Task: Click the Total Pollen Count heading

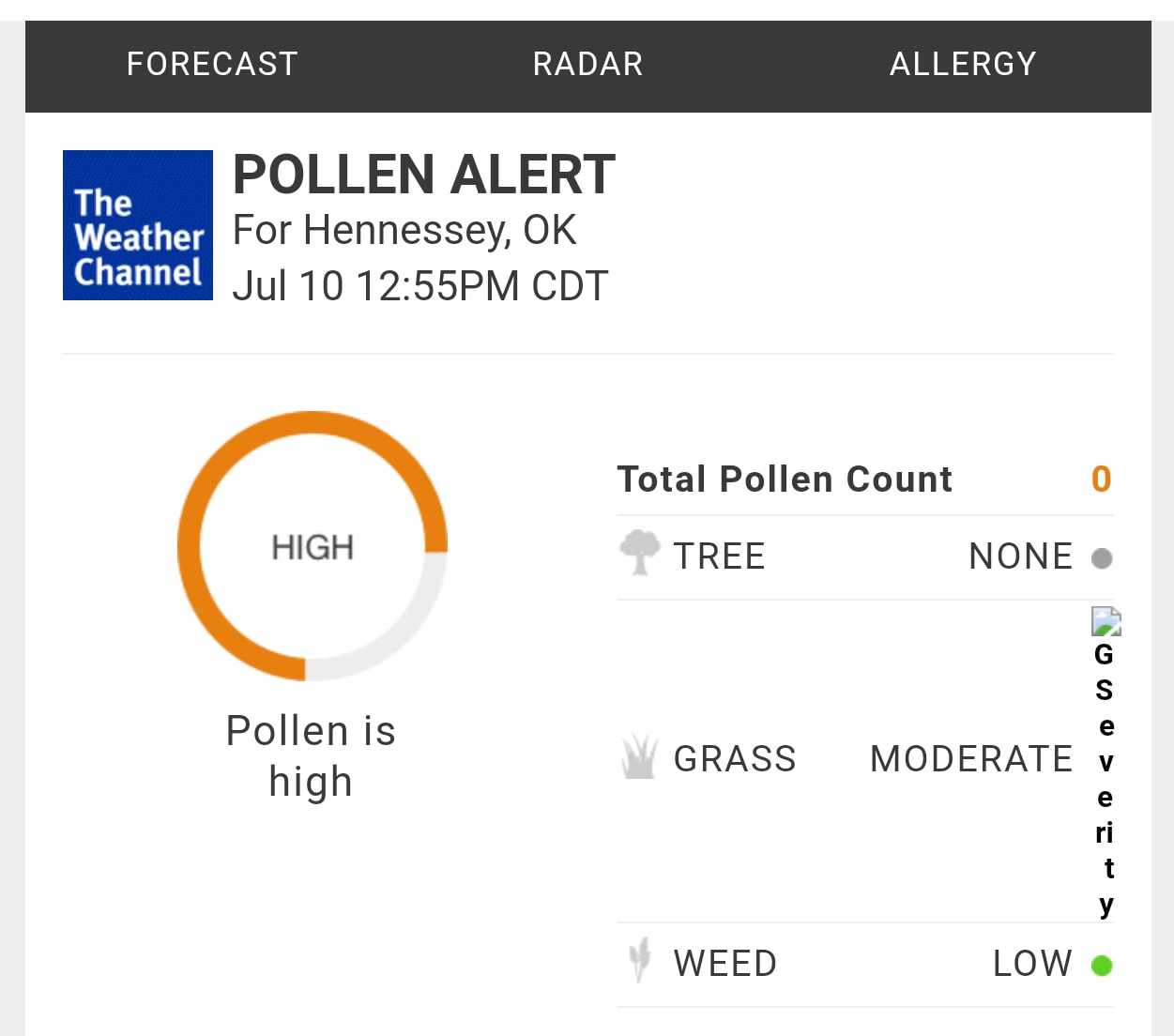Action: [x=785, y=480]
